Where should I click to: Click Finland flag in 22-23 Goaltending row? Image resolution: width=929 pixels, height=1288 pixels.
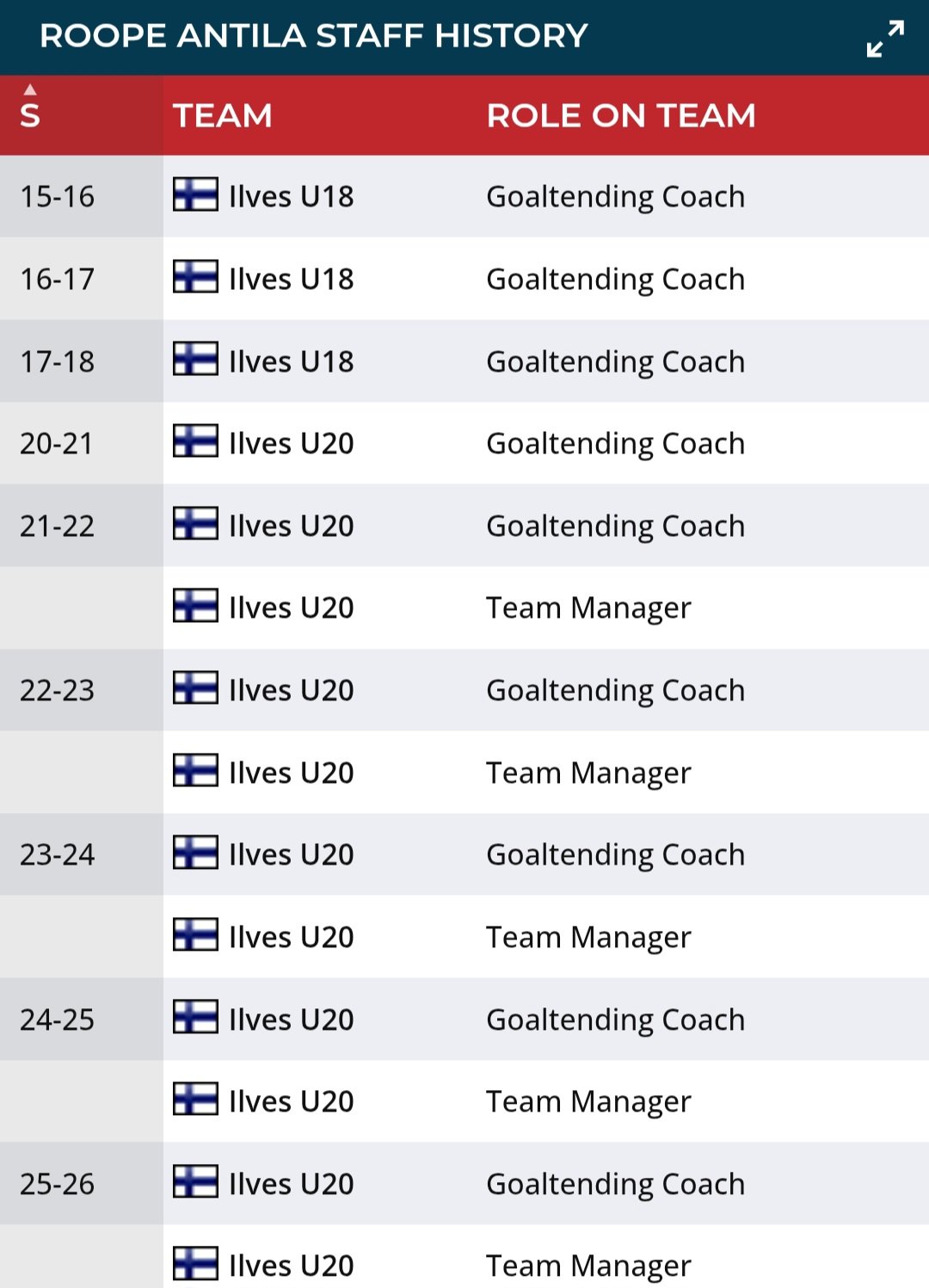pyautogui.click(x=195, y=689)
